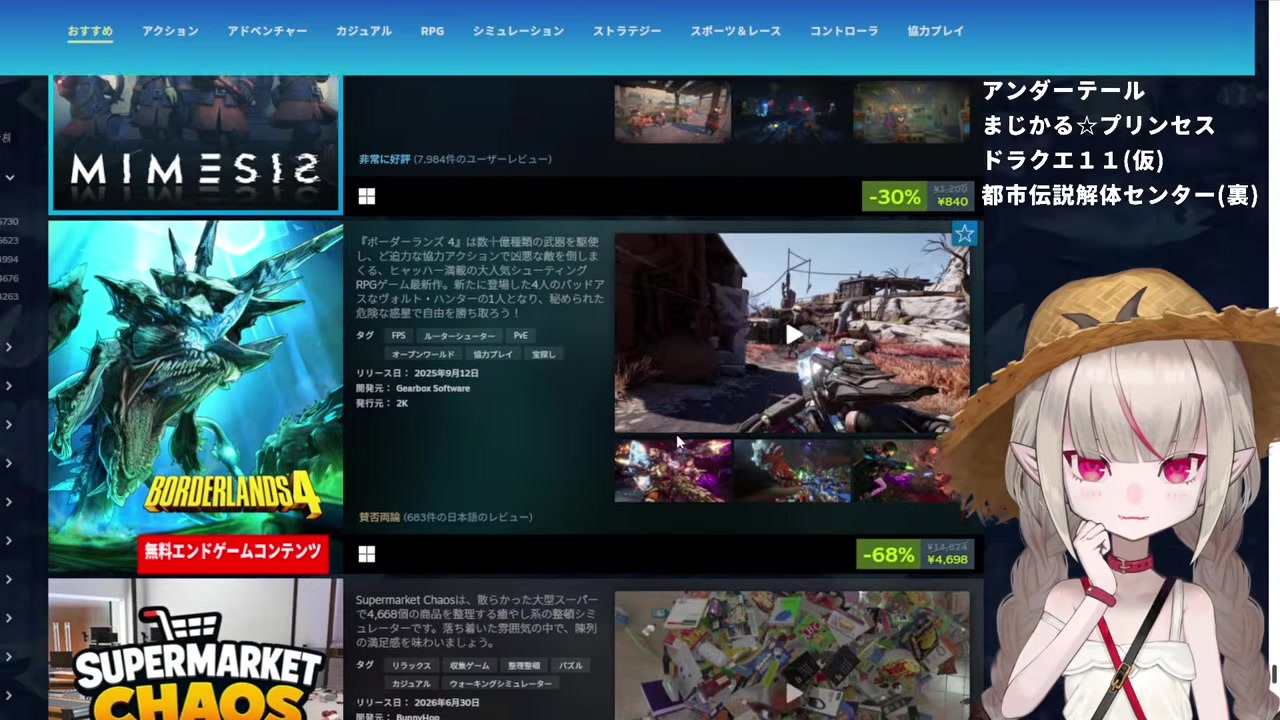Open the おすすめ tab
This screenshot has height=720, width=1280.
(x=90, y=31)
